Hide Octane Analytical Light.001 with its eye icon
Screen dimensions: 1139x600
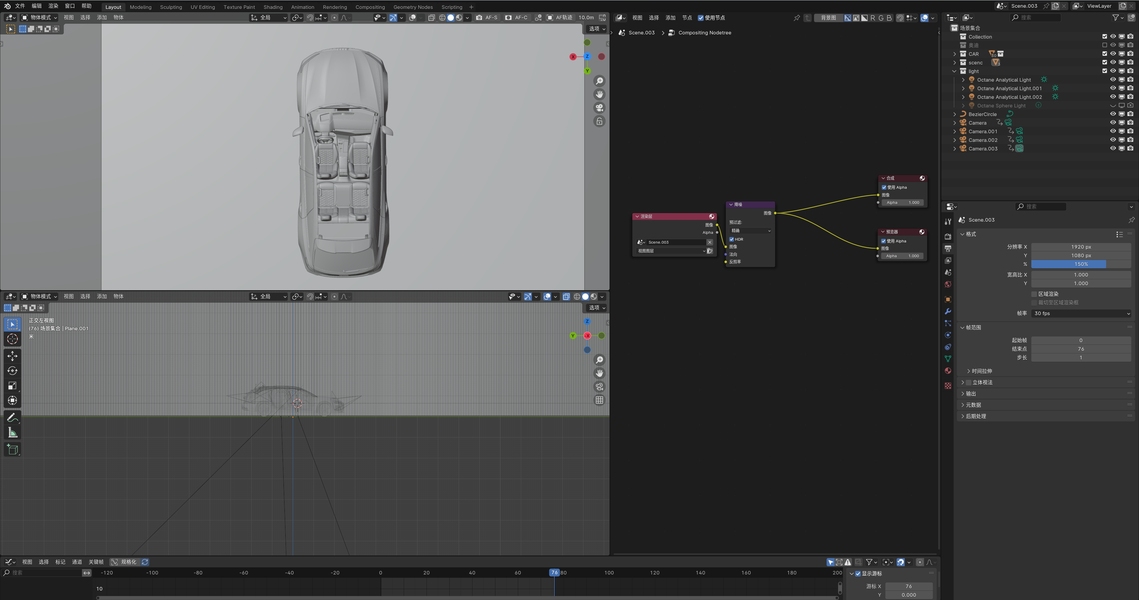tap(1113, 88)
